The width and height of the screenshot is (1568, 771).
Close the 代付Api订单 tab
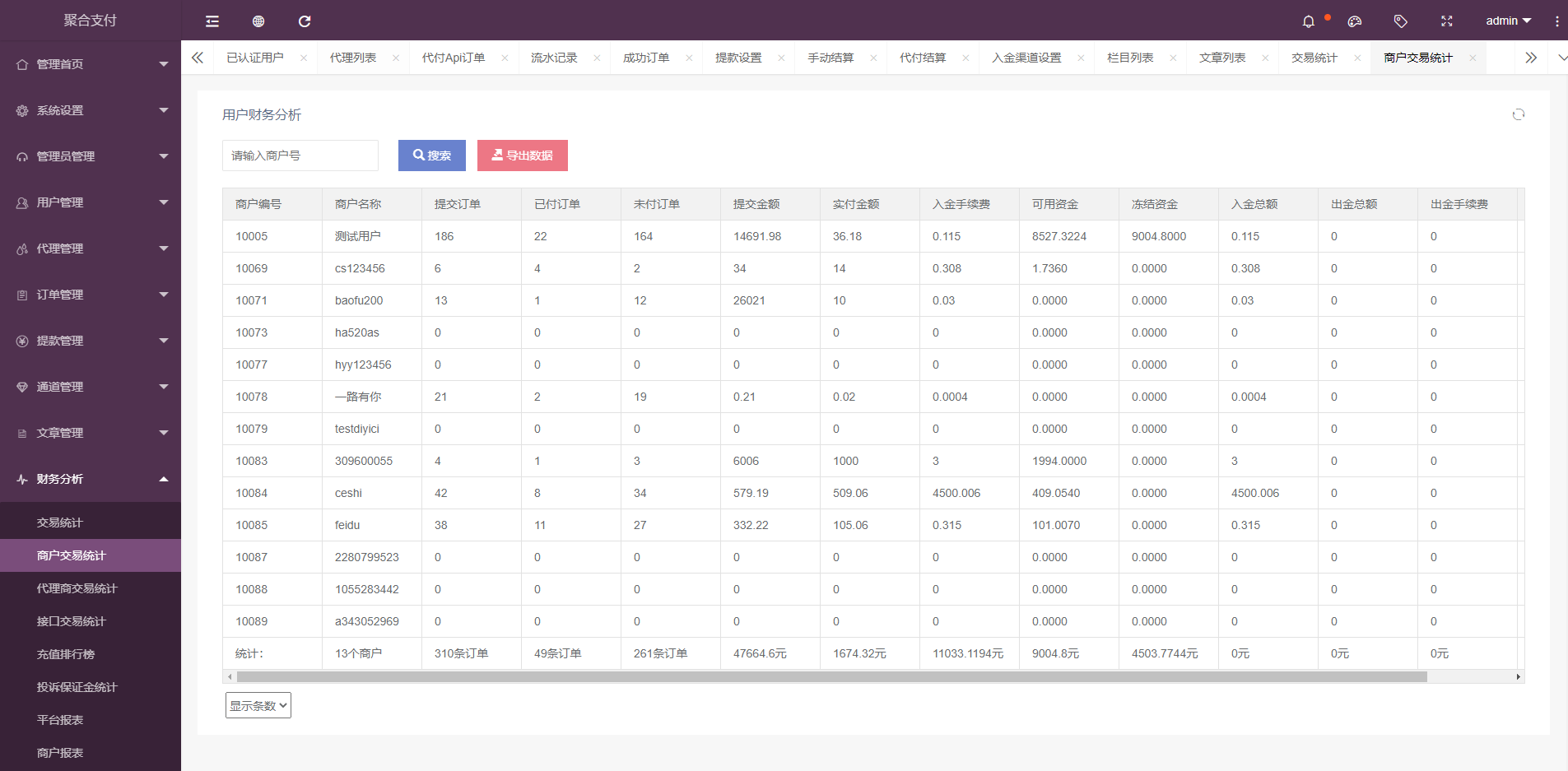505,58
